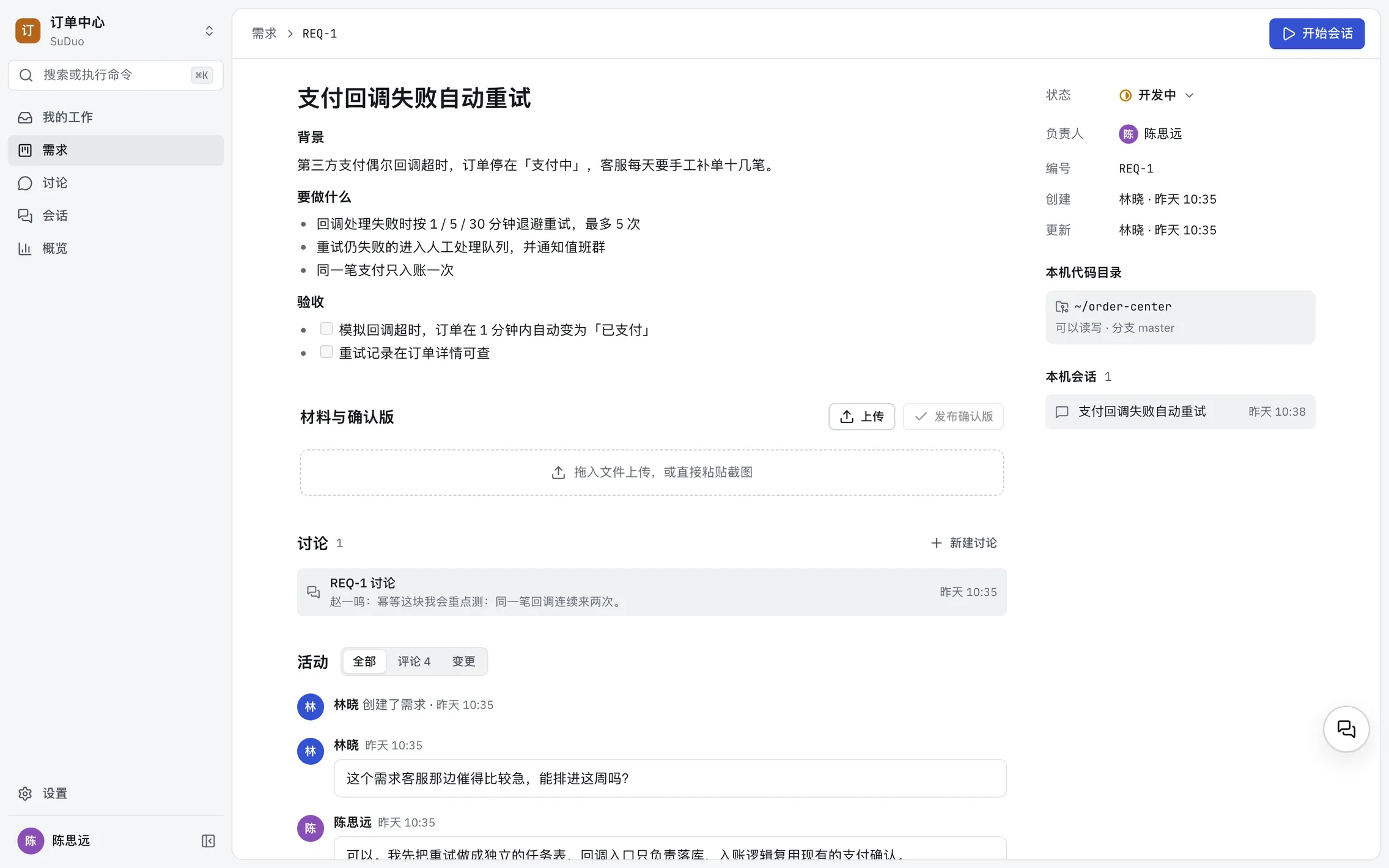Image resolution: width=1389 pixels, height=868 pixels.
Task: Click the 上传 button
Action: point(861,417)
